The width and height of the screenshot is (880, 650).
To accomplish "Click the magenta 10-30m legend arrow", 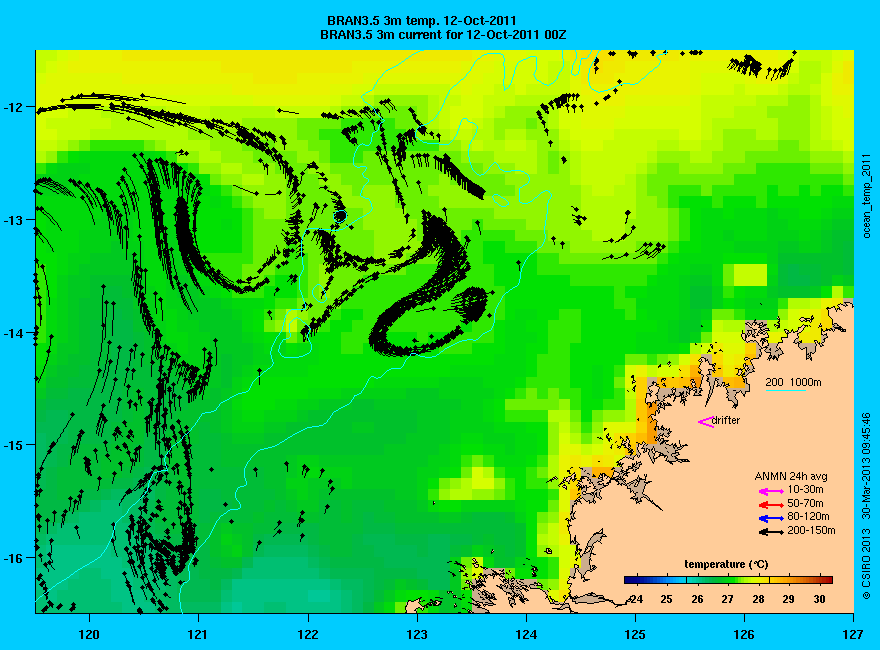I will 771,492.
